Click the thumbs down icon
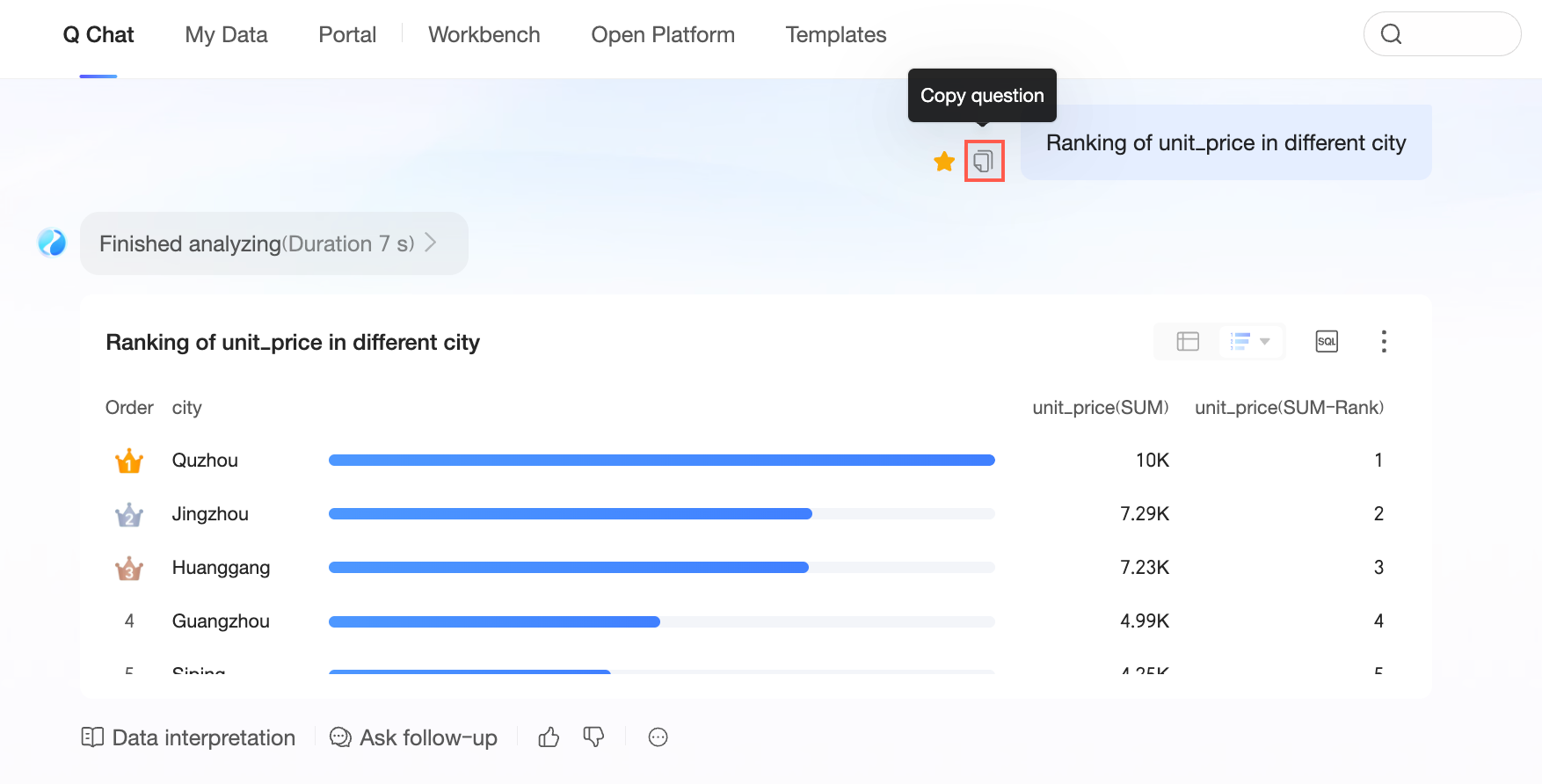 (x=594, y=737)
